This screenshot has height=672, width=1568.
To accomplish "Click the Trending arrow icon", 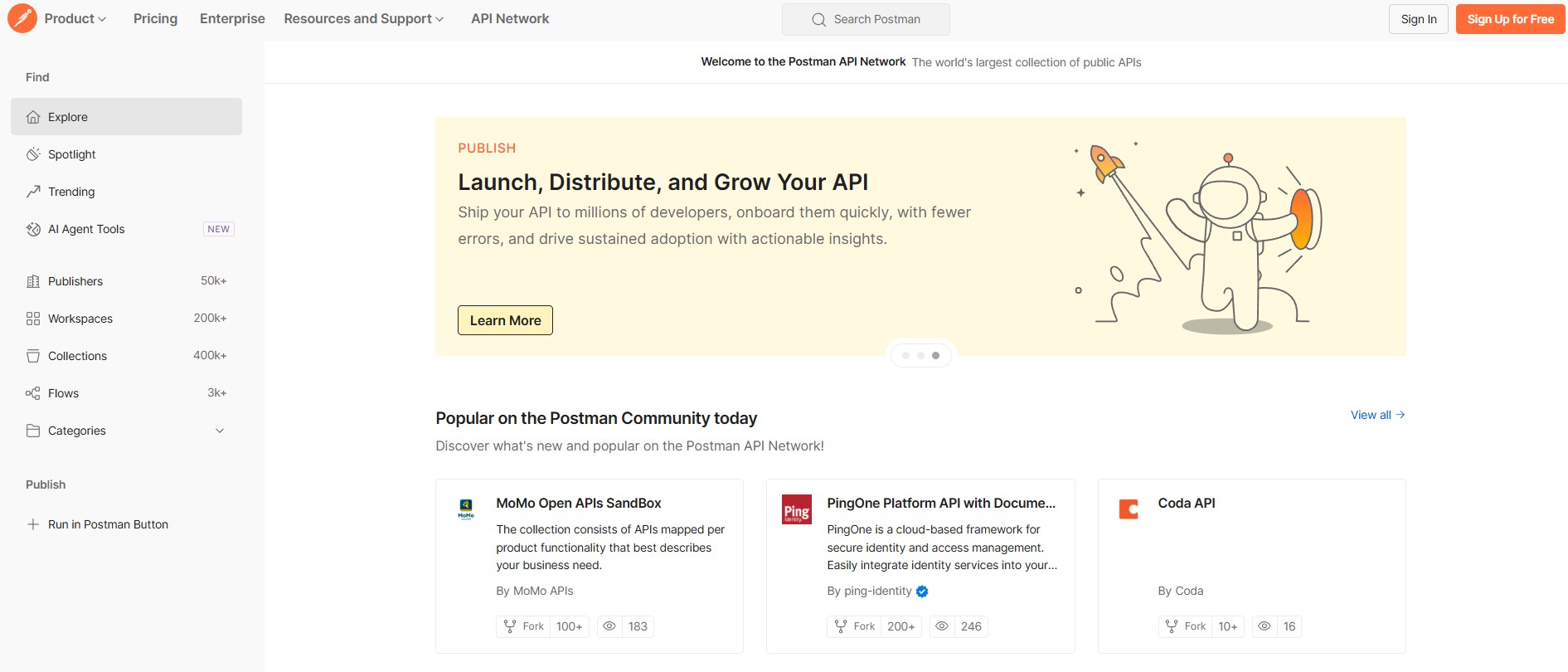I will [x=33, y=192].
